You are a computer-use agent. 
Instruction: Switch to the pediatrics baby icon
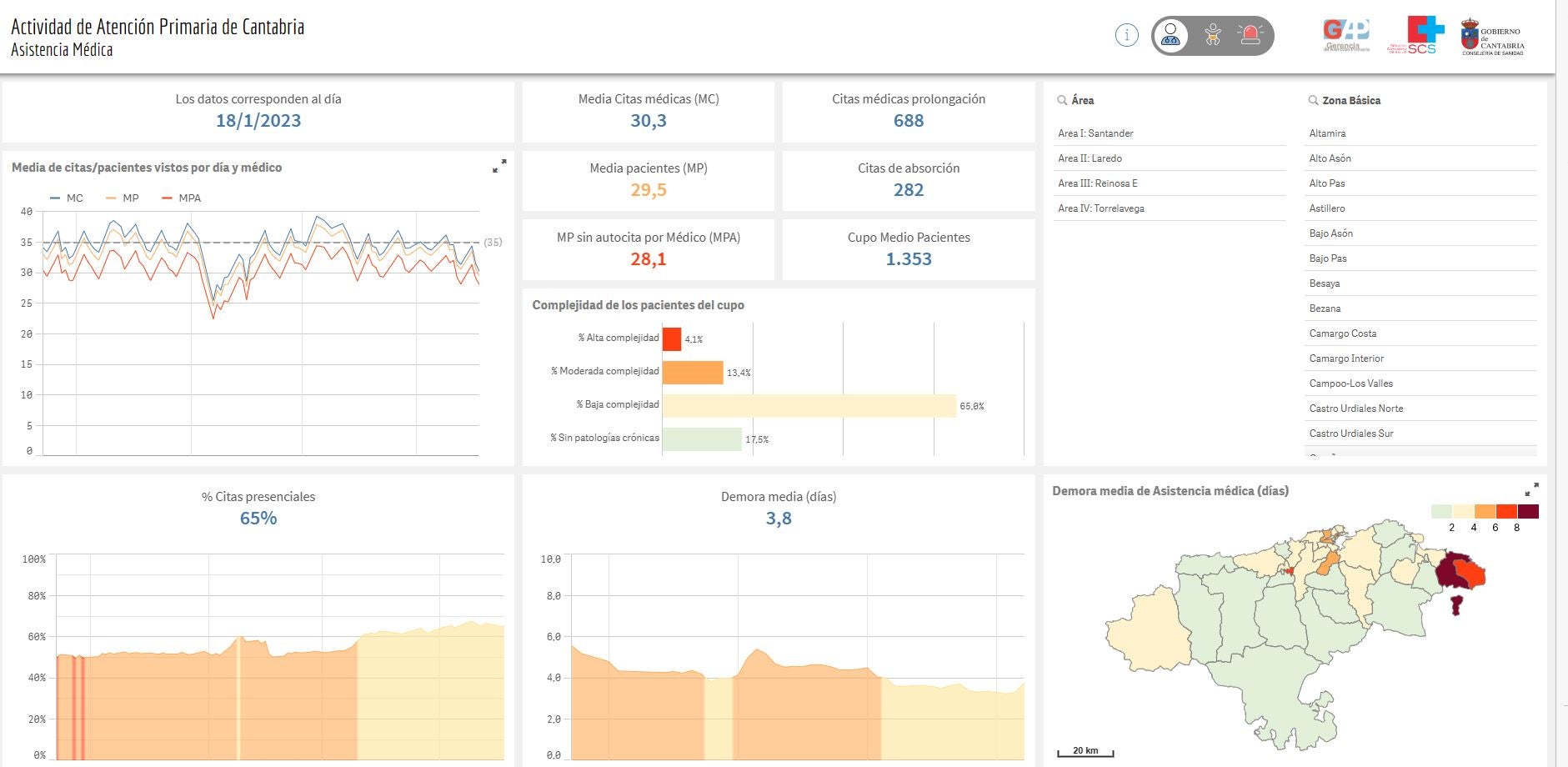point(1213,35)
